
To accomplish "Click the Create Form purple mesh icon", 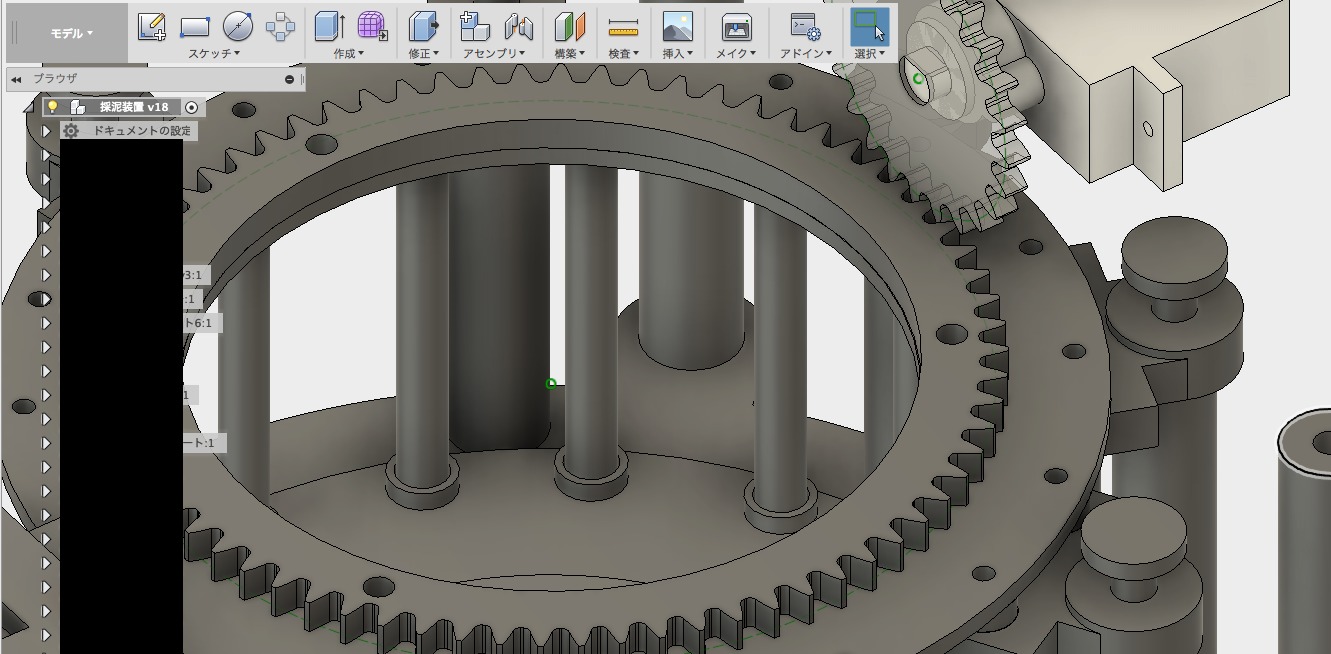I will pos(372,26).
